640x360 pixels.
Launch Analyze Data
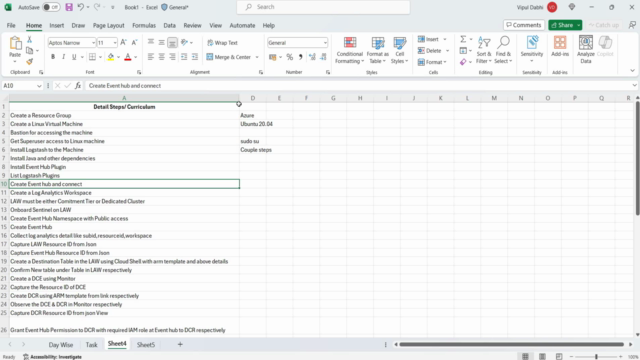pyautogui.click(x=586, y=50)
